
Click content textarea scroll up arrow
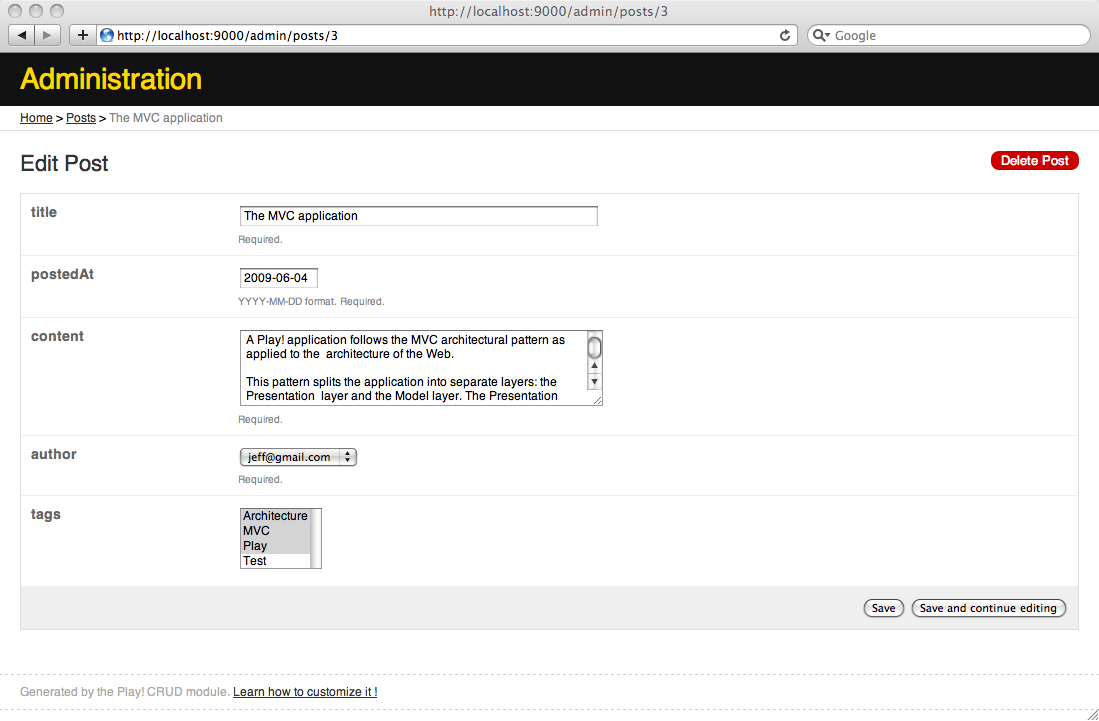pos(594,366)
